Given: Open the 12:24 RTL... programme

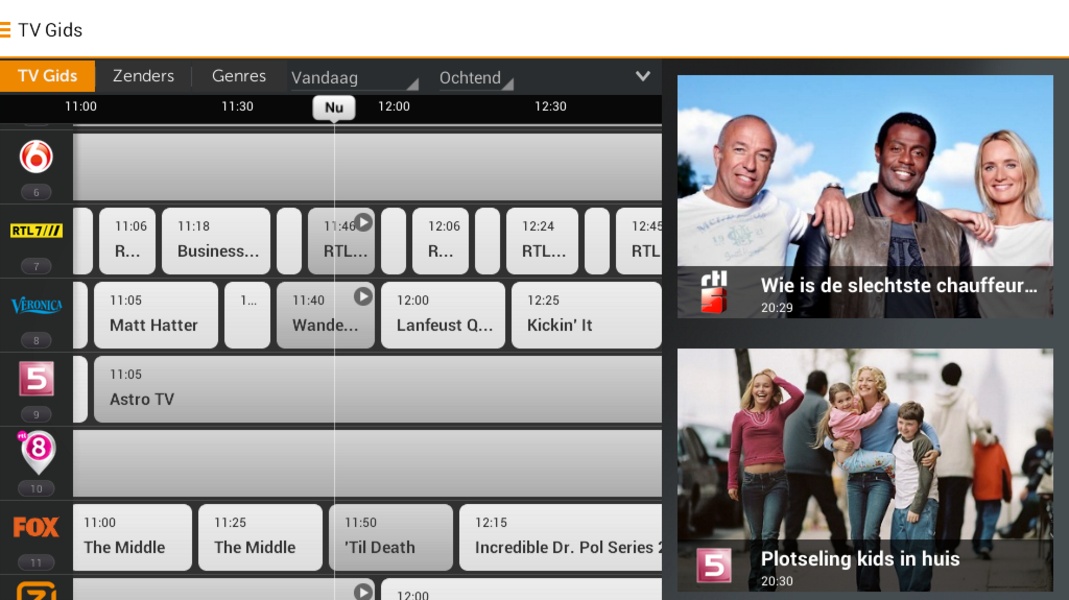Looking at the screenshot, I should tap(542, 241).
